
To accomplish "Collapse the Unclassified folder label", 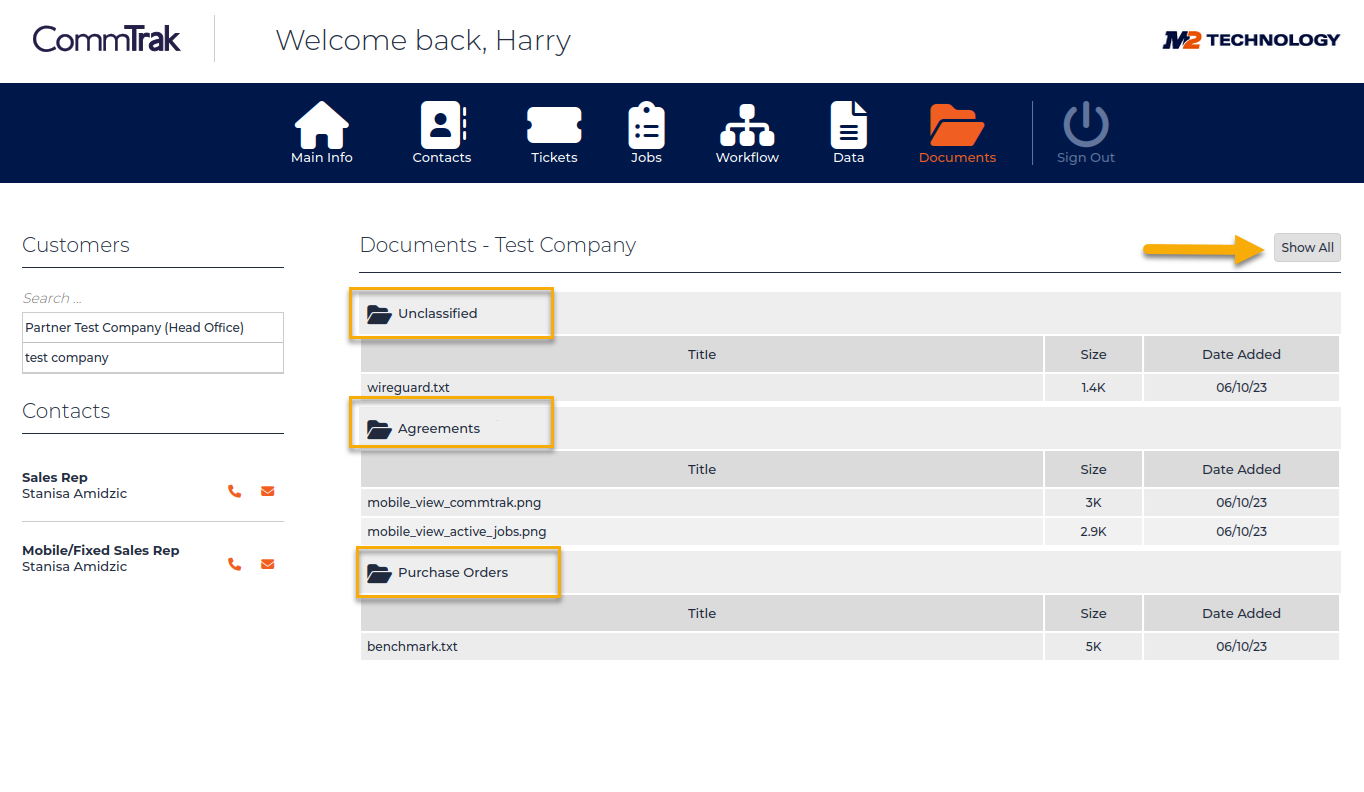I will tap(438, 313).
